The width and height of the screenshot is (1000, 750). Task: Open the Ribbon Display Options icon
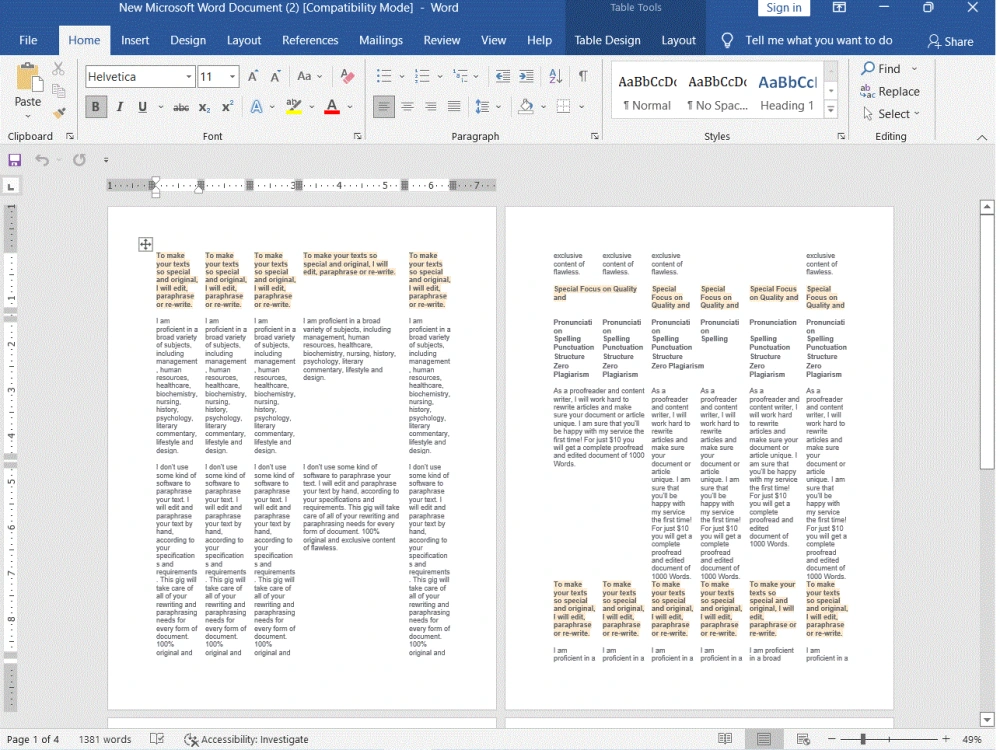point(840,8)
